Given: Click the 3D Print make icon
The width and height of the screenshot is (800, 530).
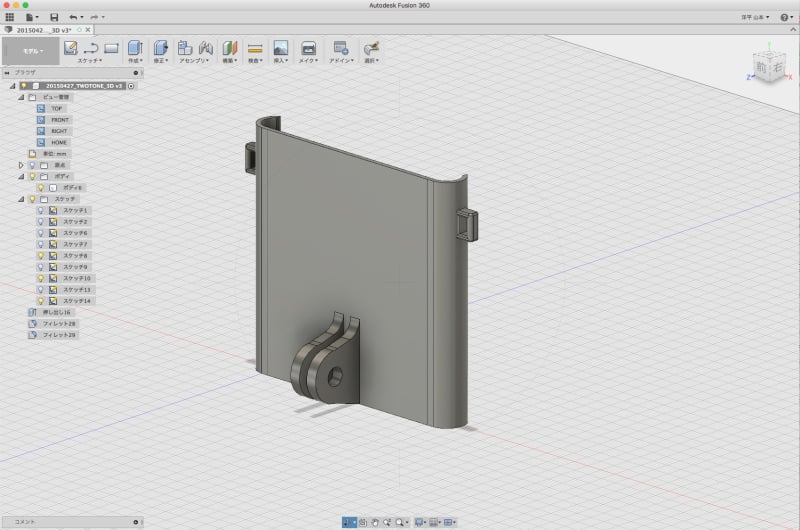Looking at the screenshot, I should (308, 48).
